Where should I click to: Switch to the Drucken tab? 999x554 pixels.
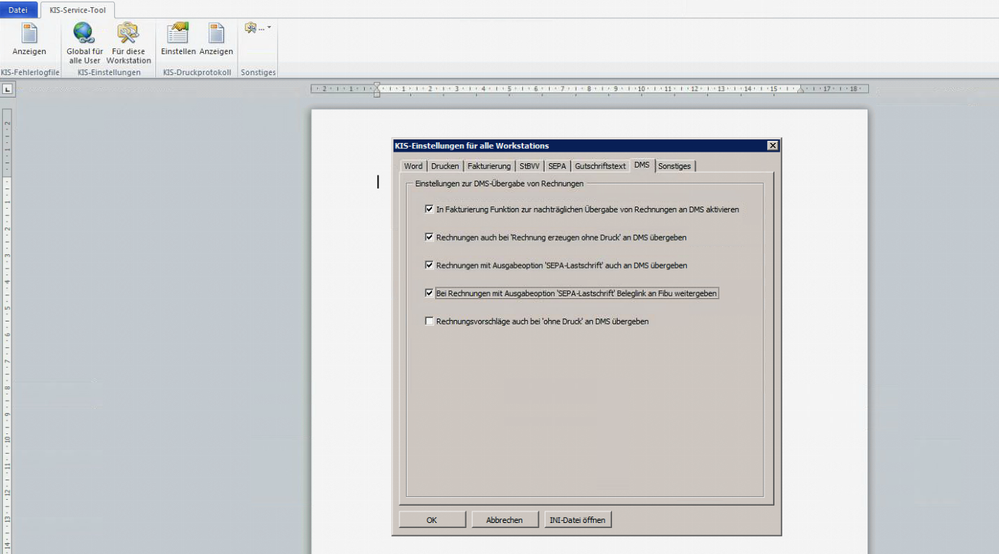pos(445,166)
